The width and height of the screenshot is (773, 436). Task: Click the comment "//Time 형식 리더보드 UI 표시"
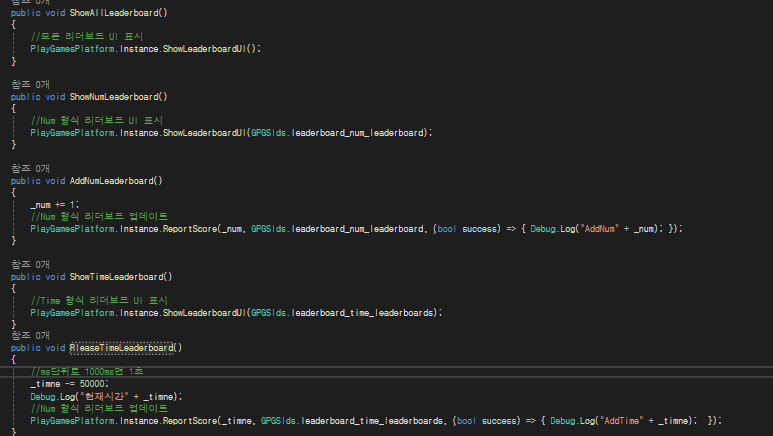(99, 300)
